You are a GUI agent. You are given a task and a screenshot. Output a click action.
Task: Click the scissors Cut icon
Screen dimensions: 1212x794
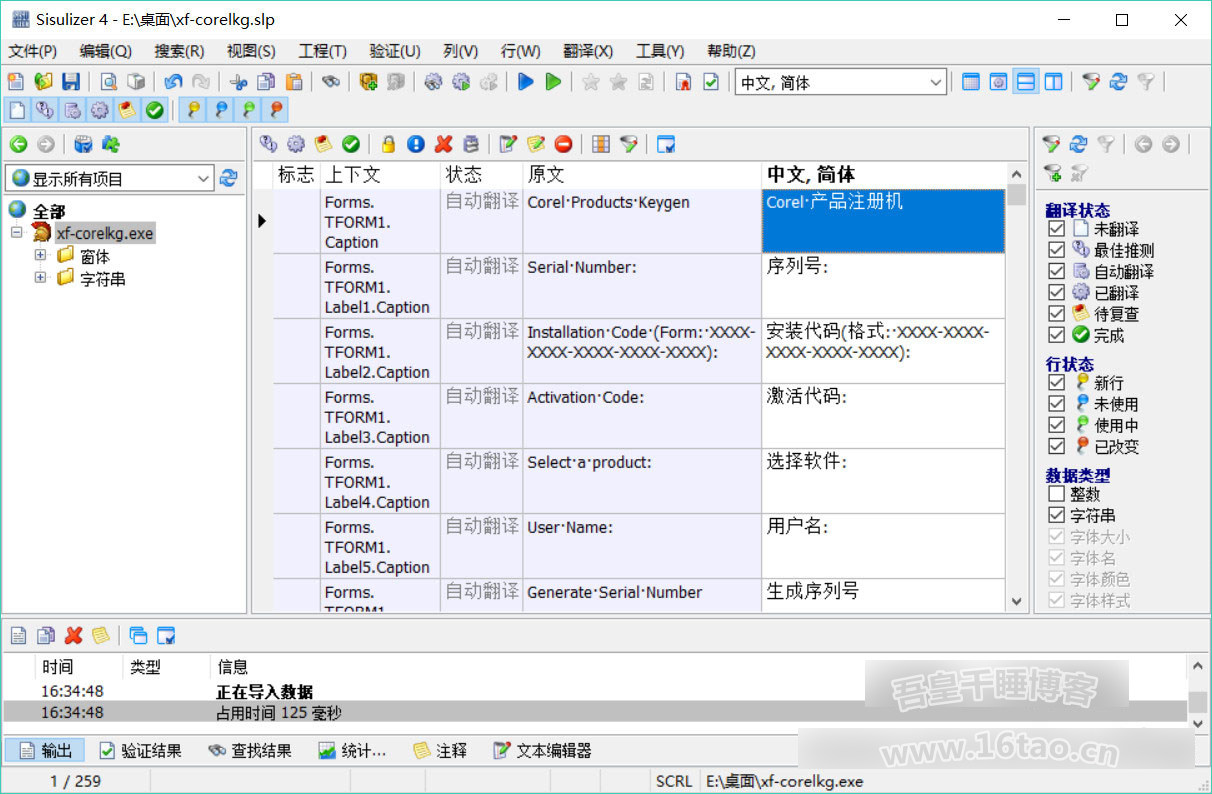pos(238,82)
